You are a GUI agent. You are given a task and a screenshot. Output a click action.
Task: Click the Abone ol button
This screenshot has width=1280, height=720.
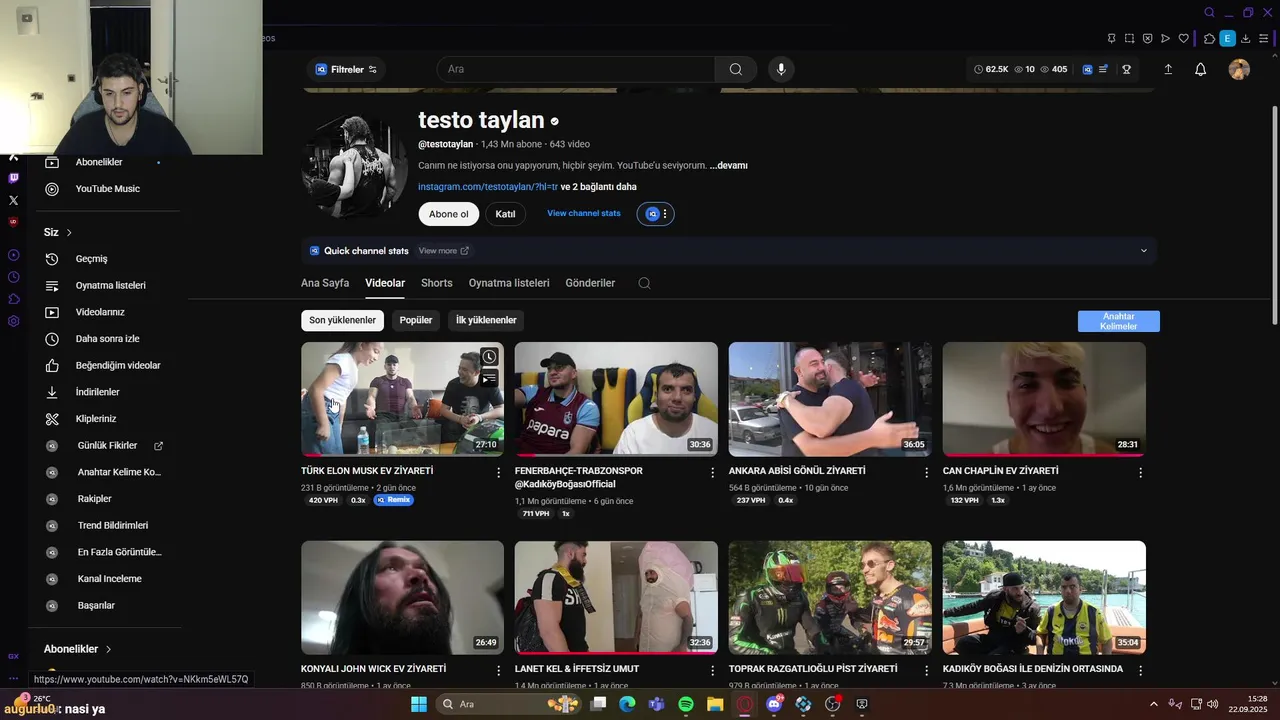[448, 214]
